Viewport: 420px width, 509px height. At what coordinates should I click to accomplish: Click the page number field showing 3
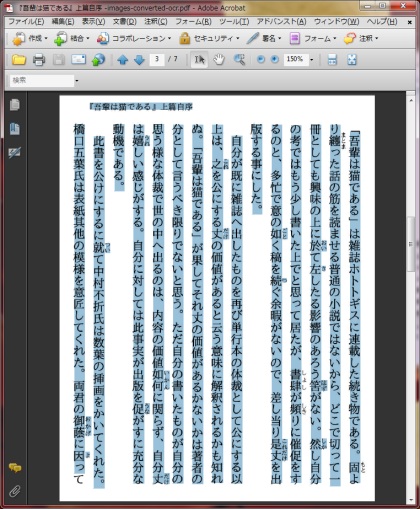click(157, 60)
